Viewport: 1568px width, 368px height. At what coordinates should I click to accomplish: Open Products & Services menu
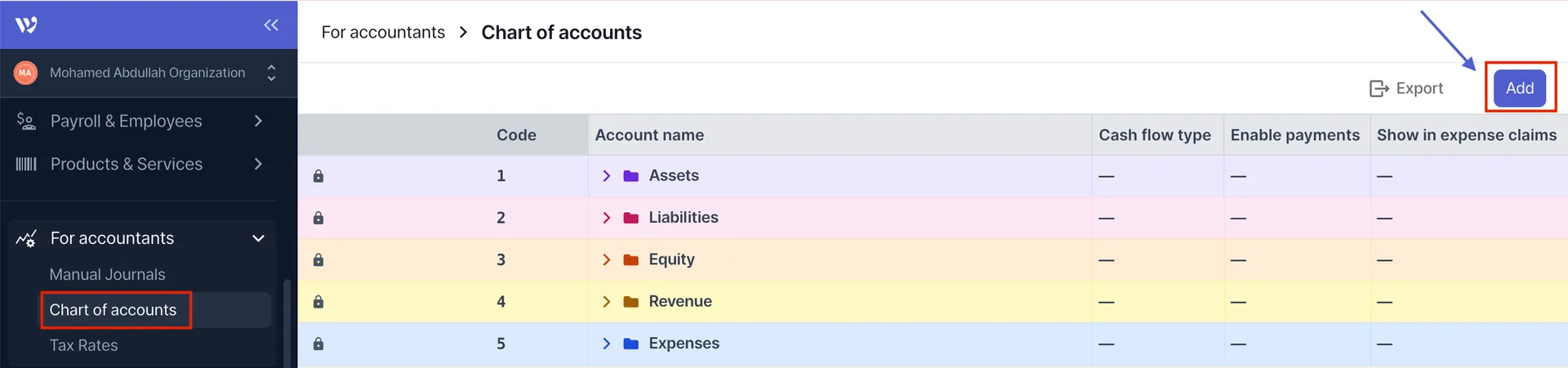(x=127, y=164)
